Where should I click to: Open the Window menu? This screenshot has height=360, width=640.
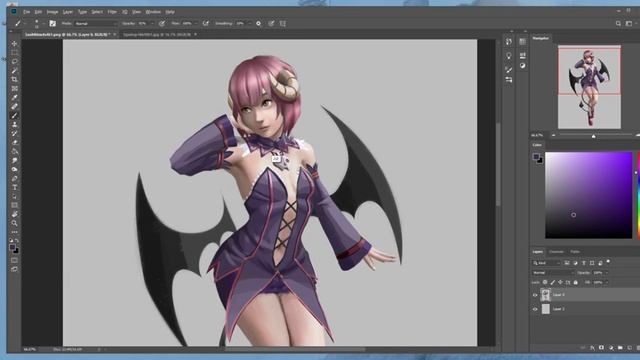pos(153,12)
